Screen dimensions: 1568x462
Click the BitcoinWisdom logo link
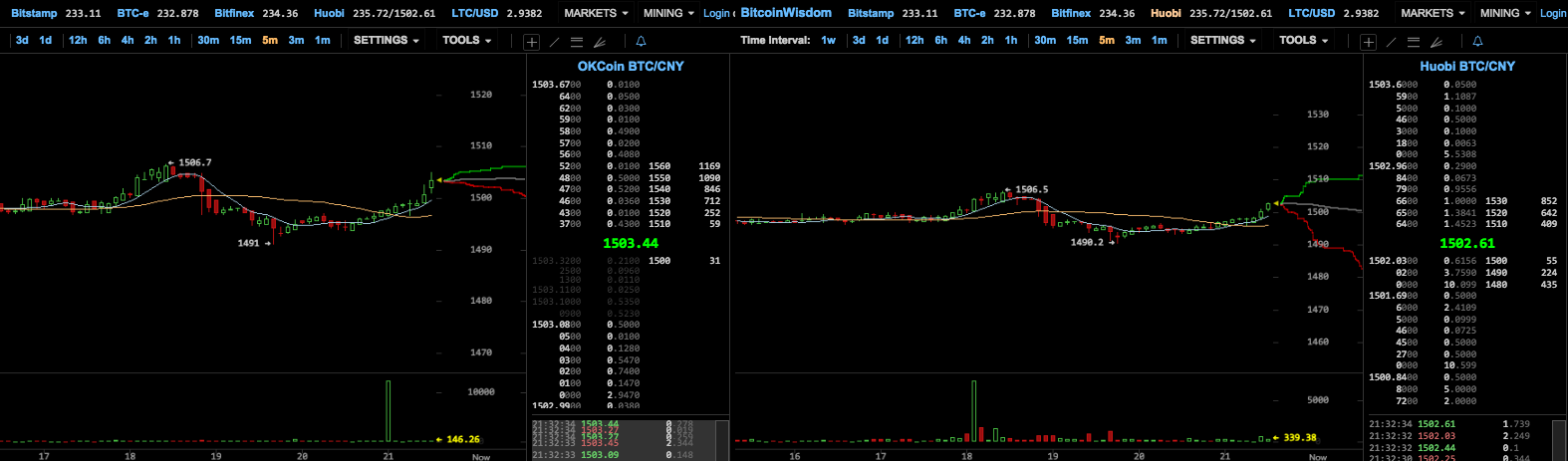[786, 13]
